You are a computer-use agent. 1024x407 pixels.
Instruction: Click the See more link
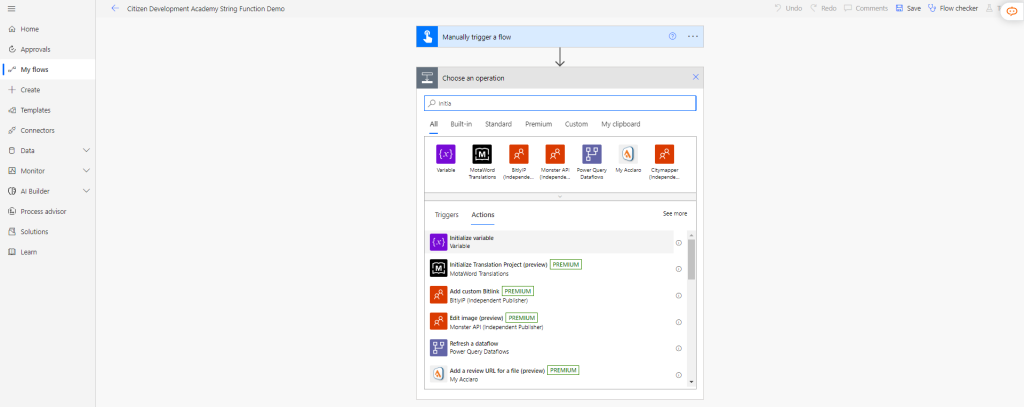click(675, 214)
